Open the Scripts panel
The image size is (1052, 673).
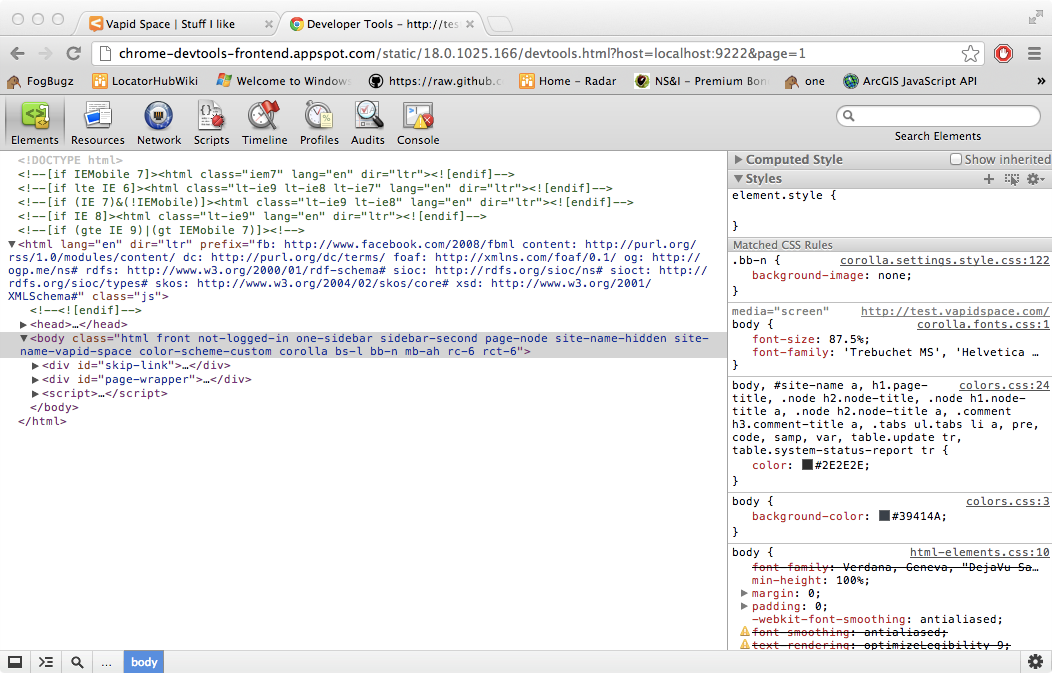pyautogui.click(x=211, y=123)
